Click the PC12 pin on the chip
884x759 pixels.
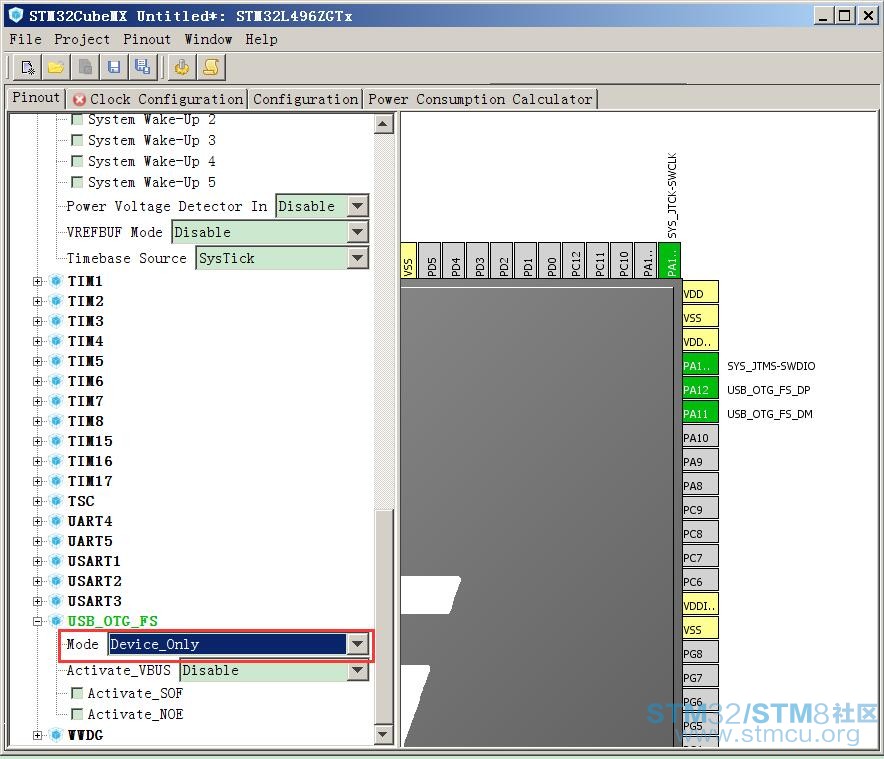tap(576, 261)
